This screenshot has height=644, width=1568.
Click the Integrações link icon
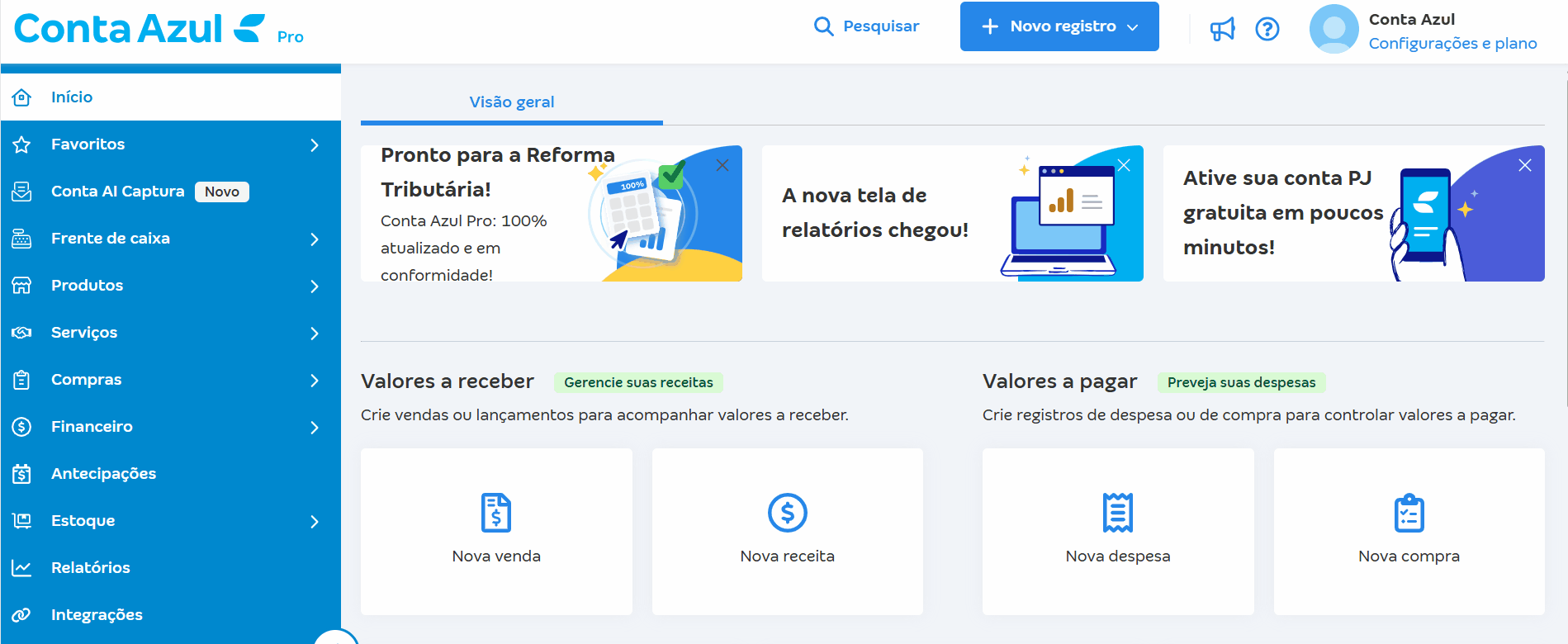(x=21, y=615)
